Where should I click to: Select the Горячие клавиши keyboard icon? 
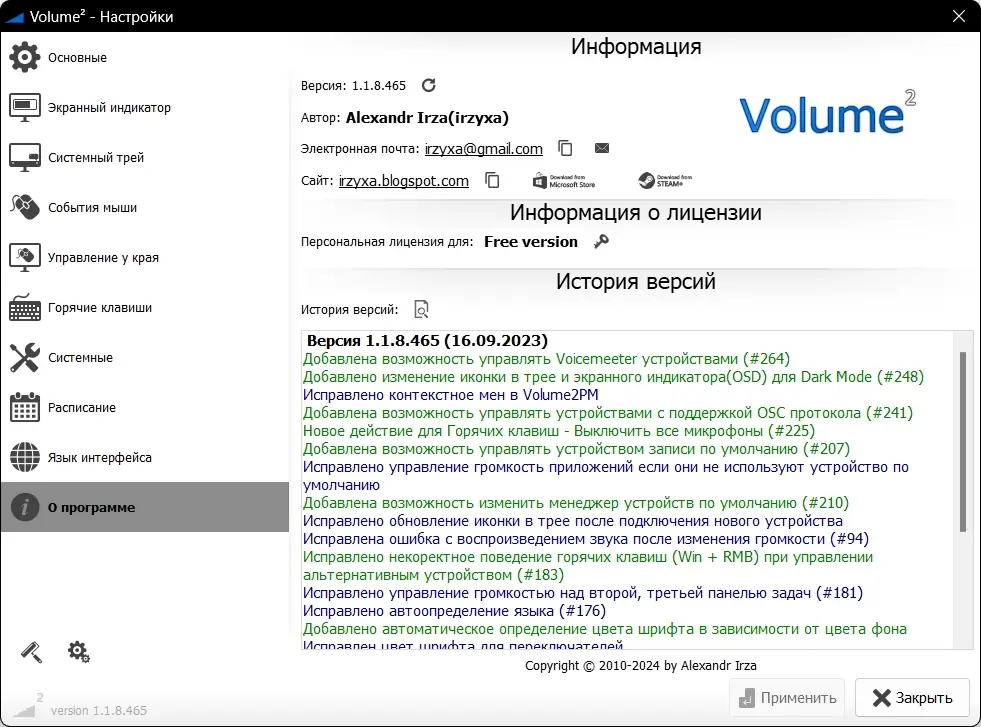pyautogui.click(x=24, y=307)
